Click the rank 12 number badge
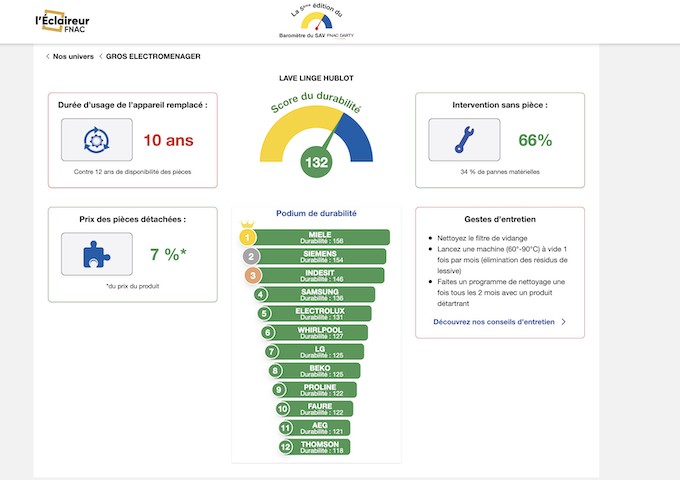The width and height of the screenshot is (680, 480). (285, 447)
